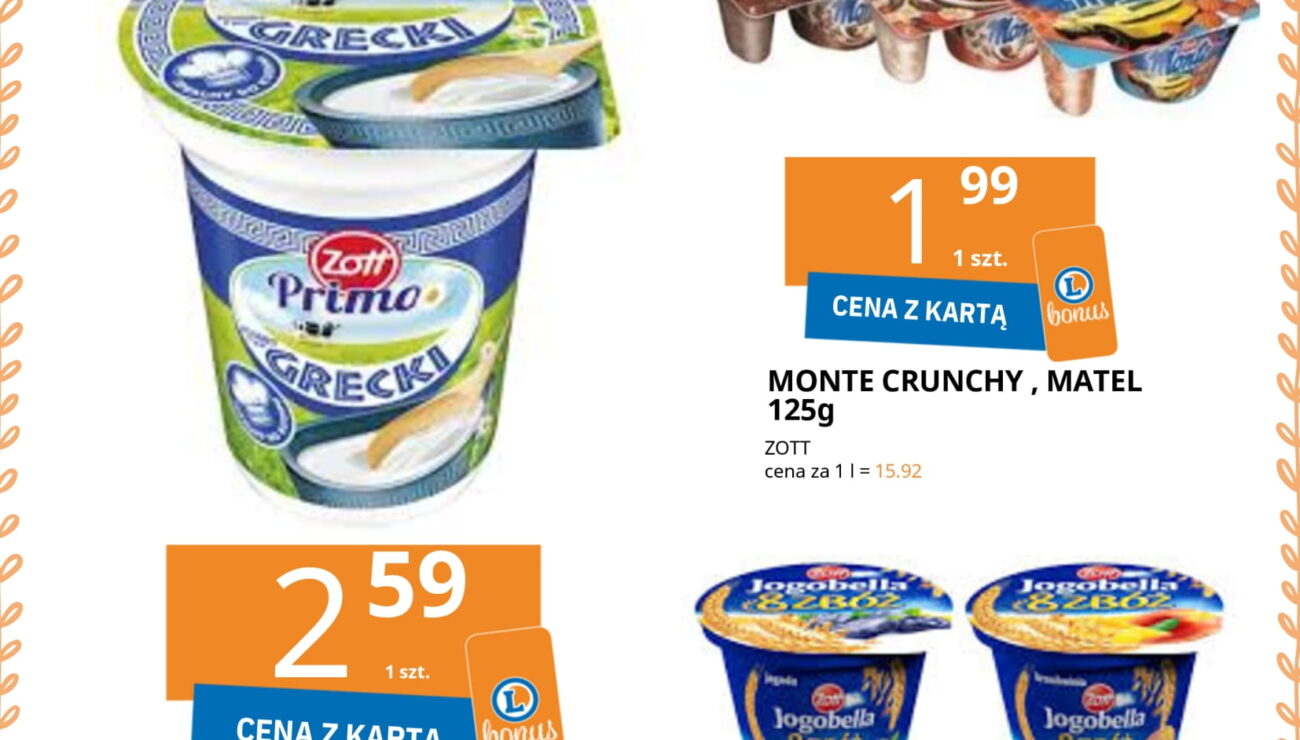Viewport: 1300px width, 740px height.
Task: Click the L bonus card icon near 1.99
Action: pos(1076,293)
